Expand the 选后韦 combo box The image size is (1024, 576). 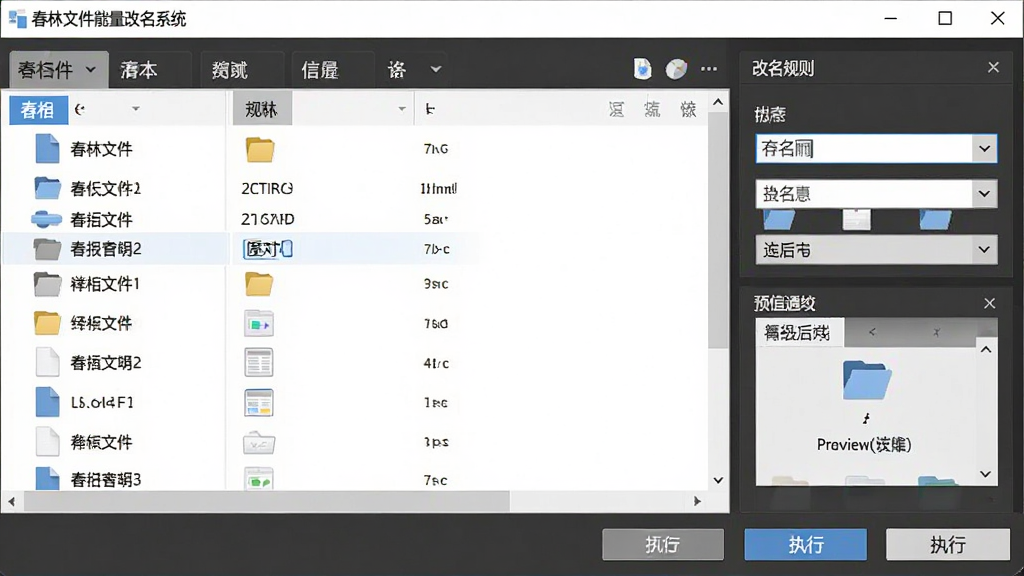[x=984, y=249]
